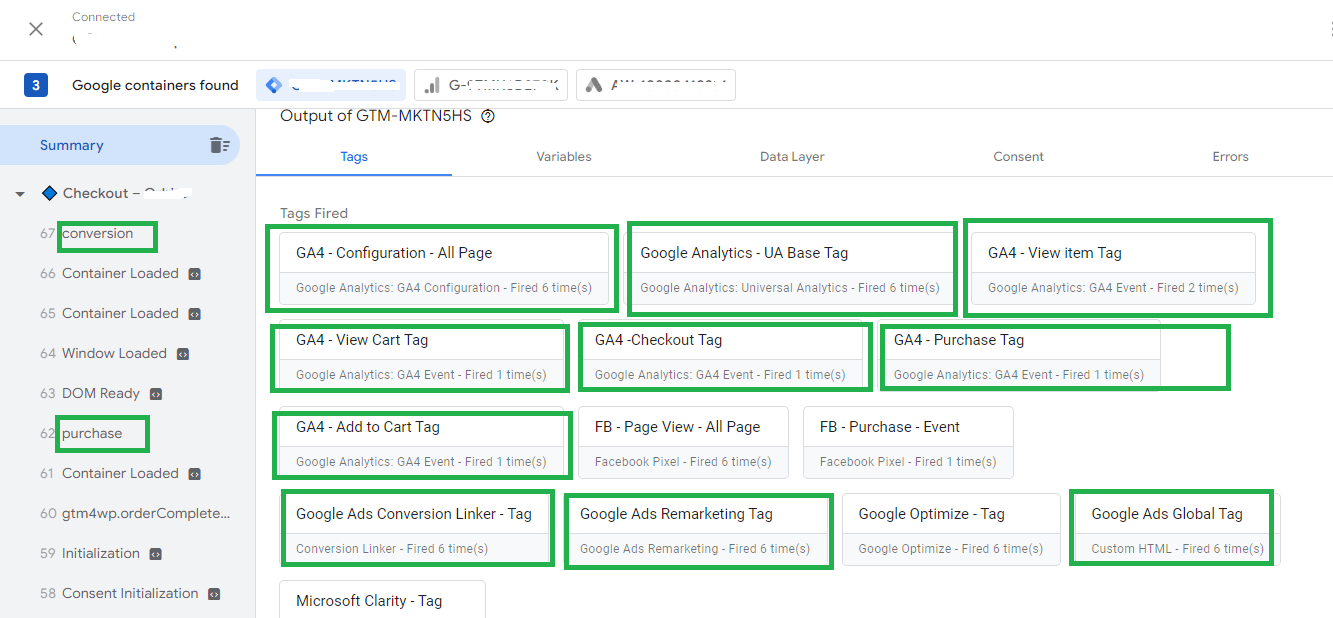Image resolution: width=1333 pixels, height=618 pixels.
Task: Open GA4 - Add to Cart Tag card
Action: coord(421,443)
